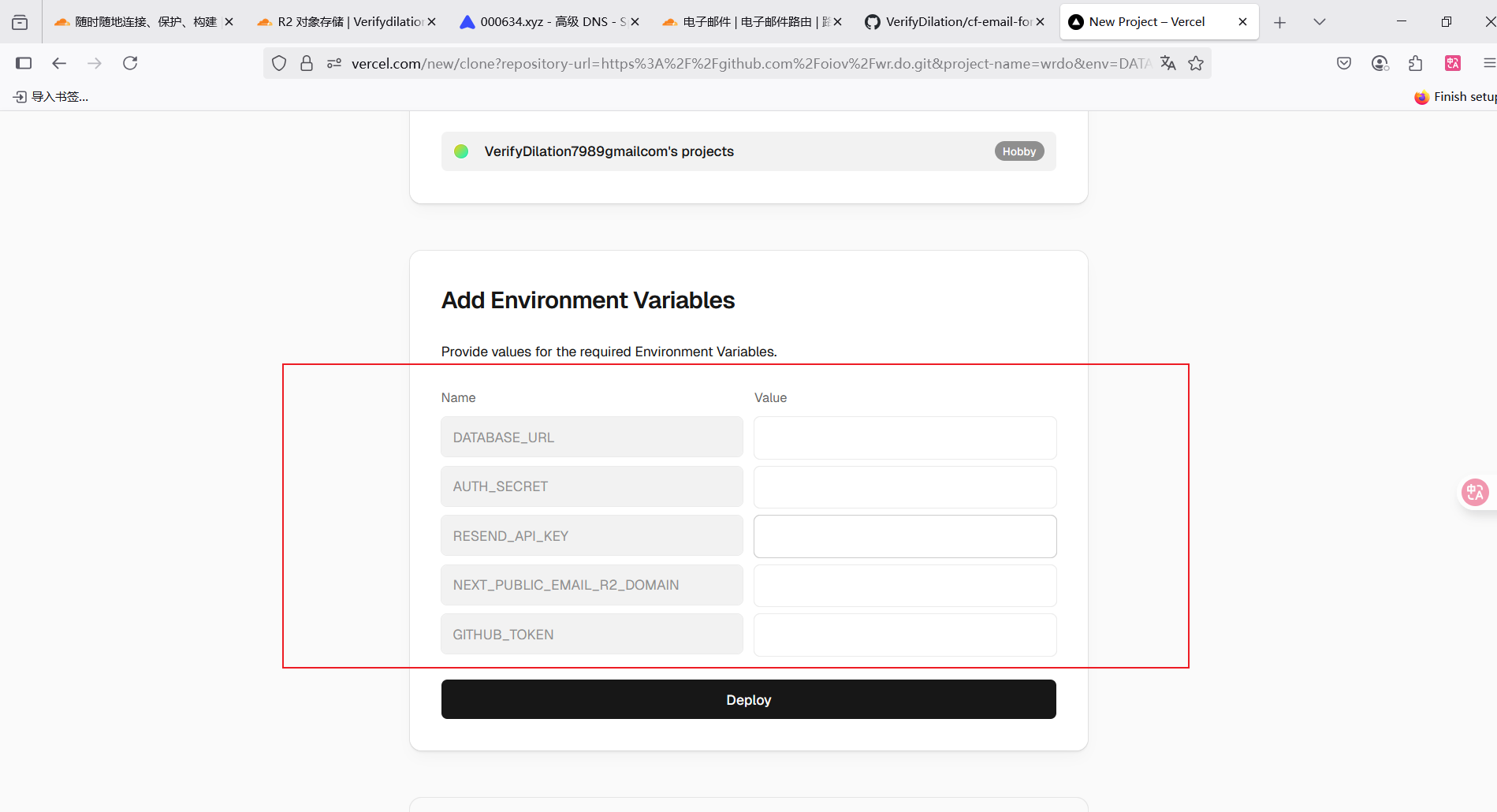Go back using the back arrow
Image resolution: width=1497 pixels, height=812 pixels.
[x=59, y=63]
